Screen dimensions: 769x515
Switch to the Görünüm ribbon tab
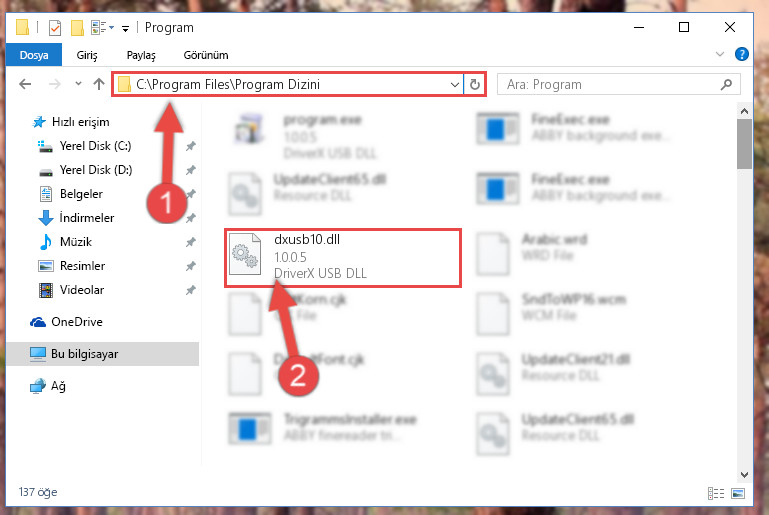click(206, 55)
